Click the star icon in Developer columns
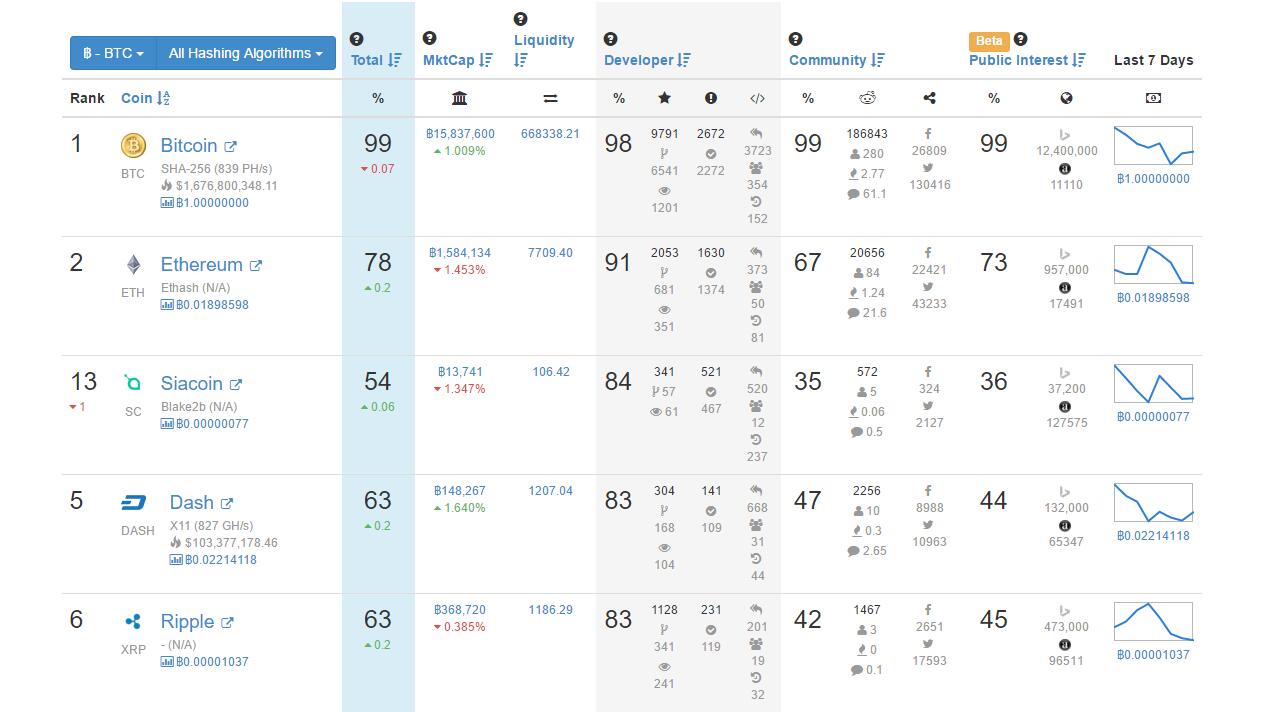Screen dimensions: 1273x712 coord(664,98)
